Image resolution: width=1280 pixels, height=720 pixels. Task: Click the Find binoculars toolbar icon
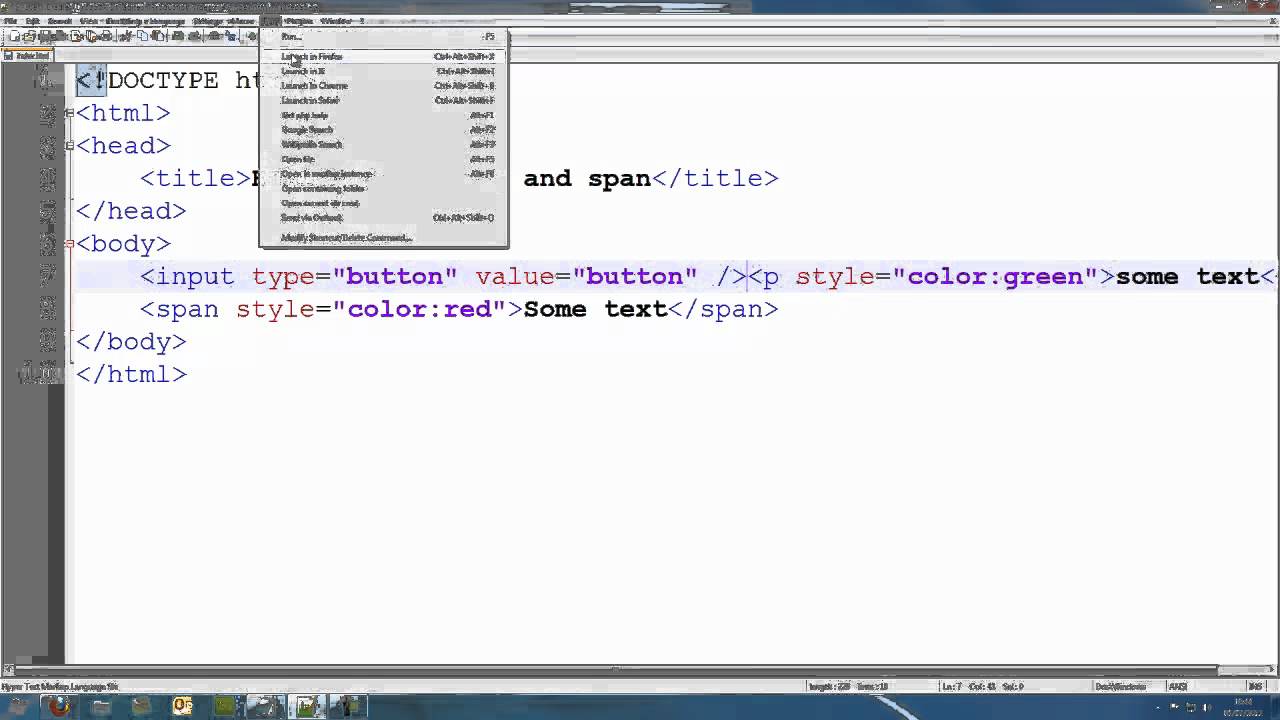214,37
